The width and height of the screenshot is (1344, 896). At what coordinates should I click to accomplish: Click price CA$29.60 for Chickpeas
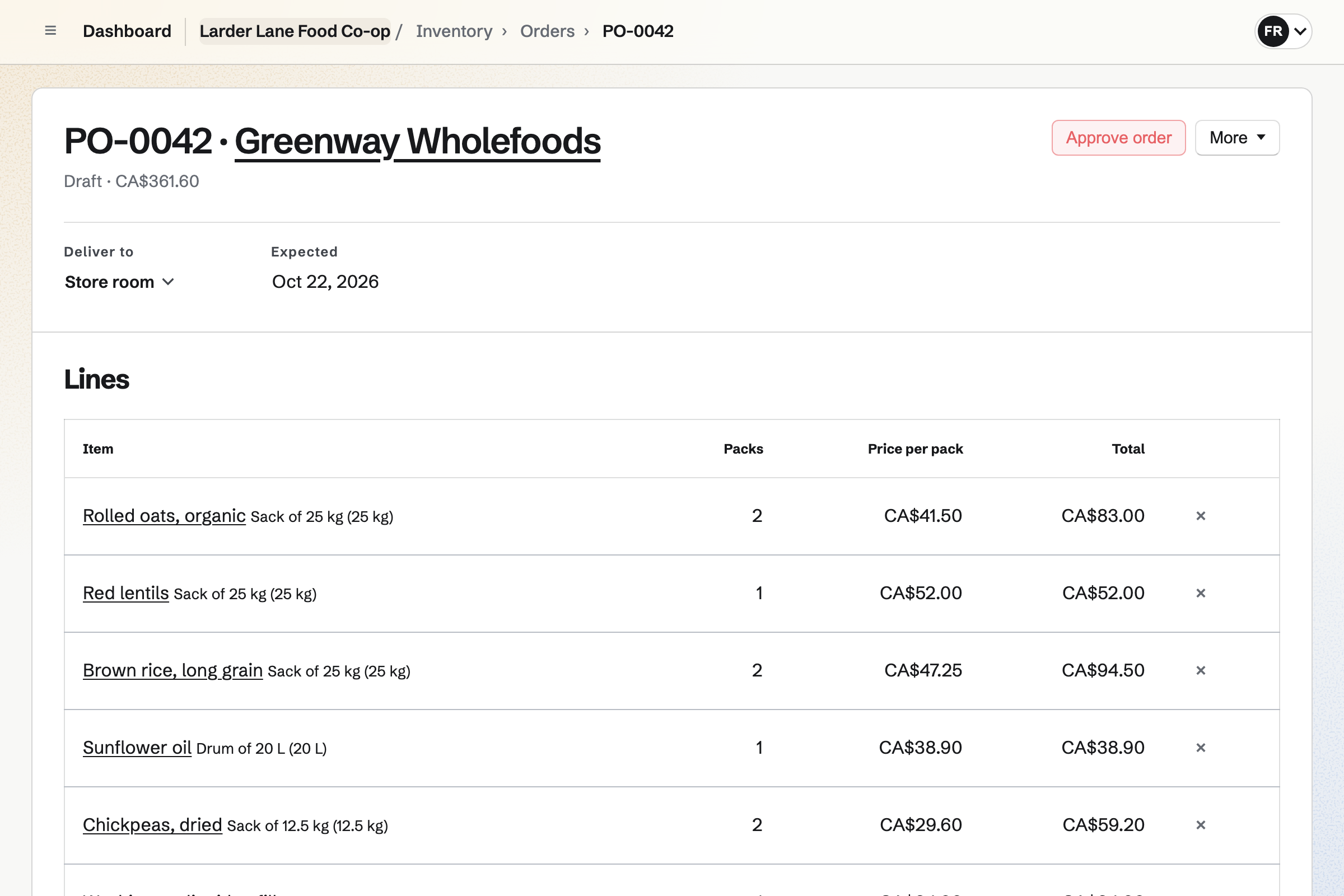pos(921,824)
